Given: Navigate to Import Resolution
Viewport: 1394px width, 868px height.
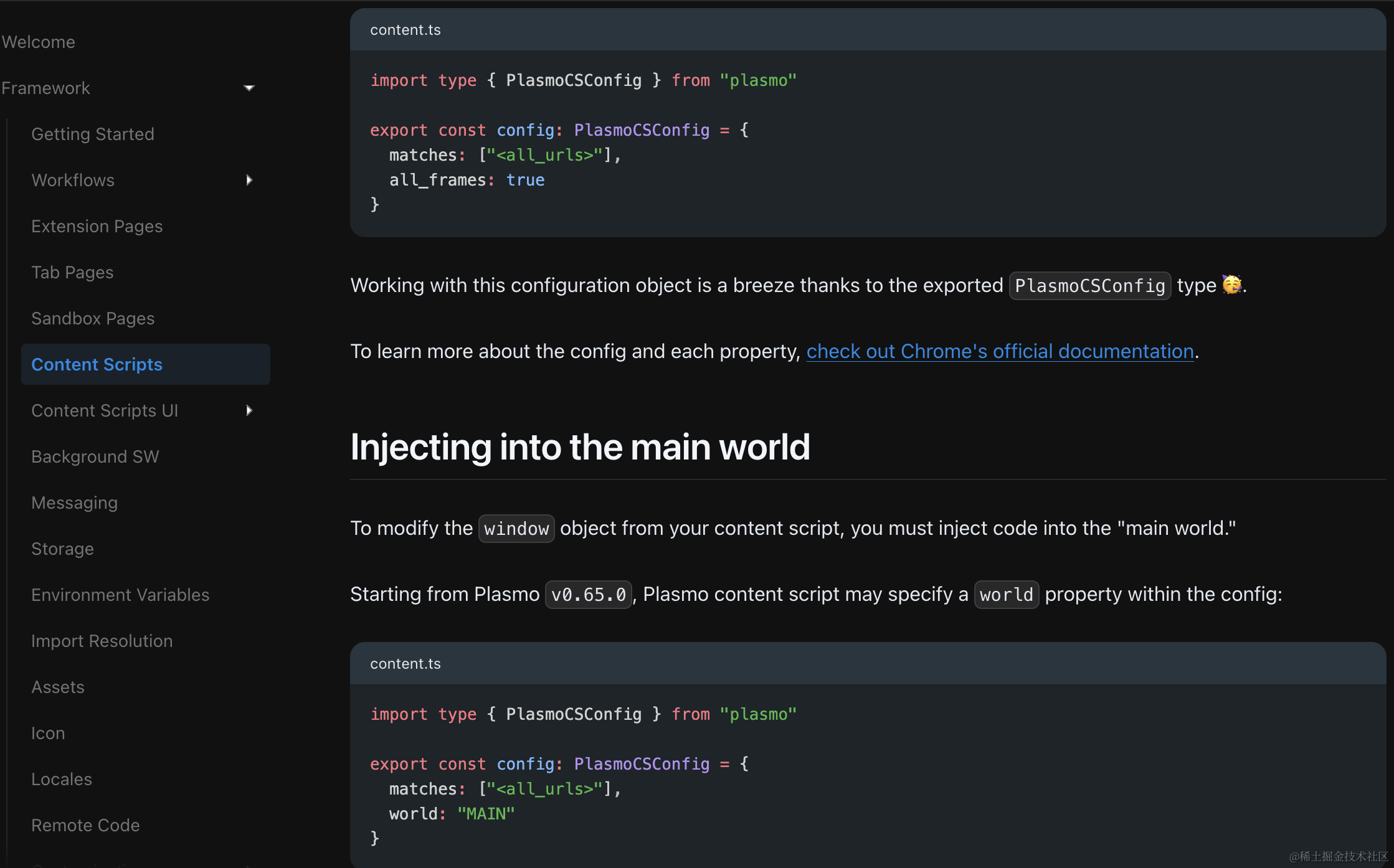Looking at the screenshot, I should click(x=102, y=641).
